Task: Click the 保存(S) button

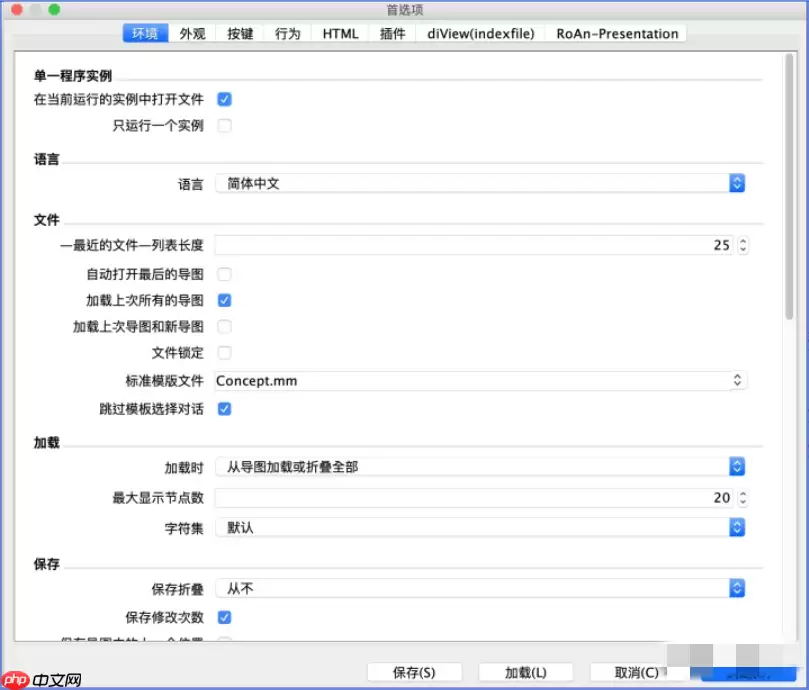Action: pos(417,672)
